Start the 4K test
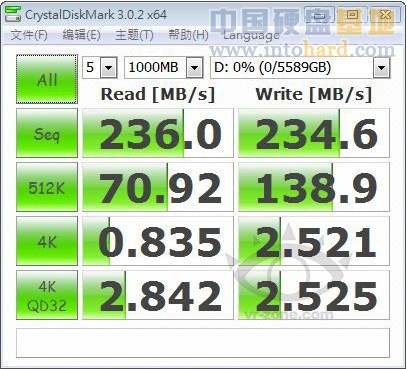407x369 pixels. [47, 241]
